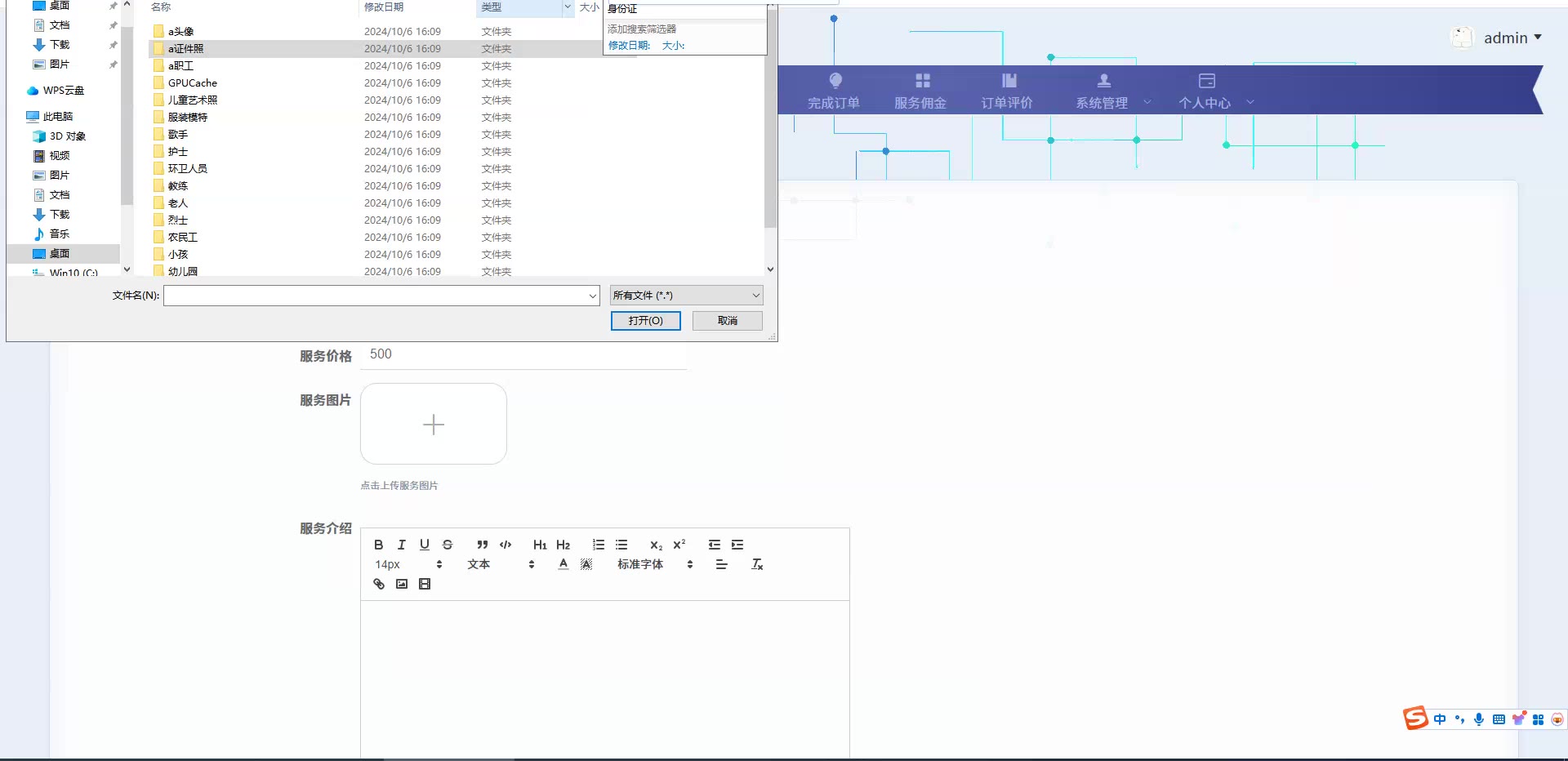The image size is (1568, 761).
Task: Expand the 文件名 combo box history
Action: [592, 296]
